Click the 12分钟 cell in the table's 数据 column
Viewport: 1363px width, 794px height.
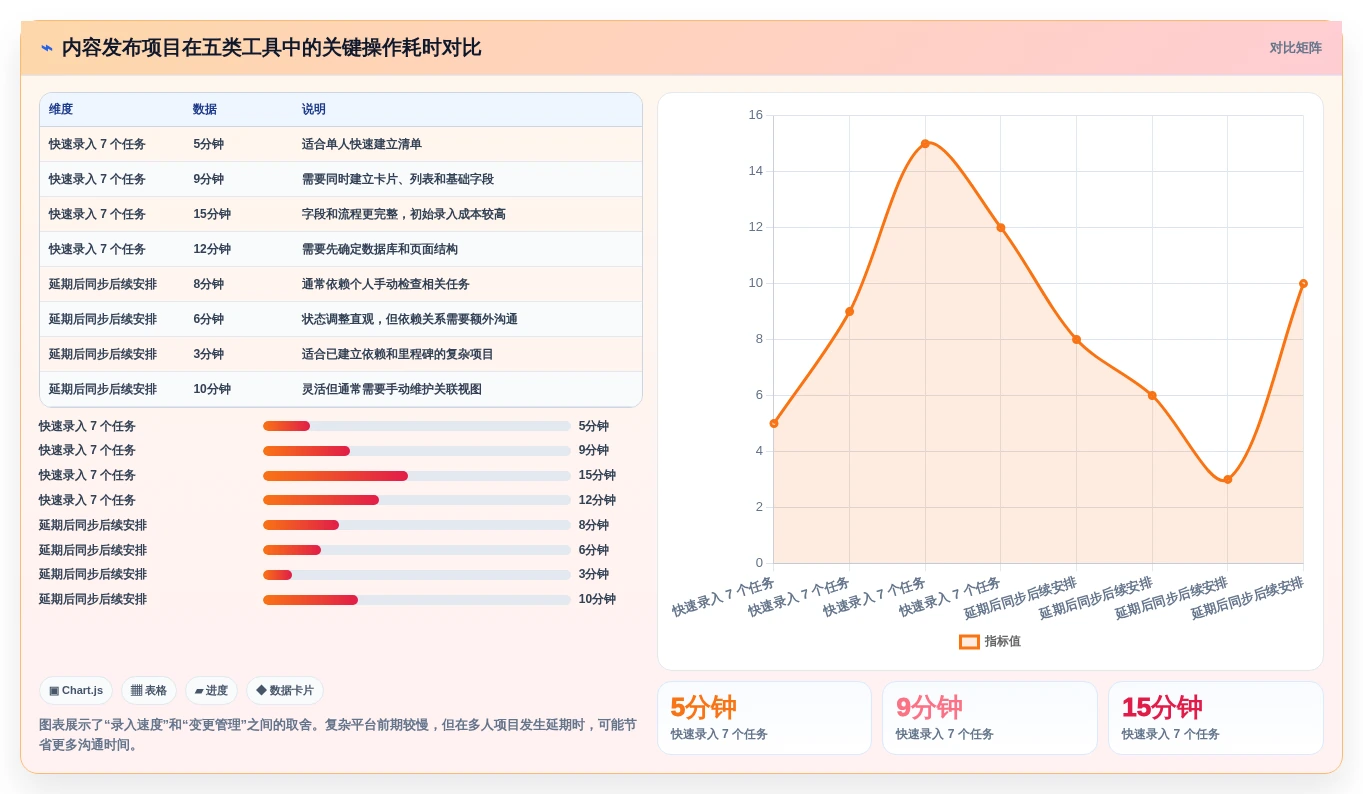click(x=212, y=249)
